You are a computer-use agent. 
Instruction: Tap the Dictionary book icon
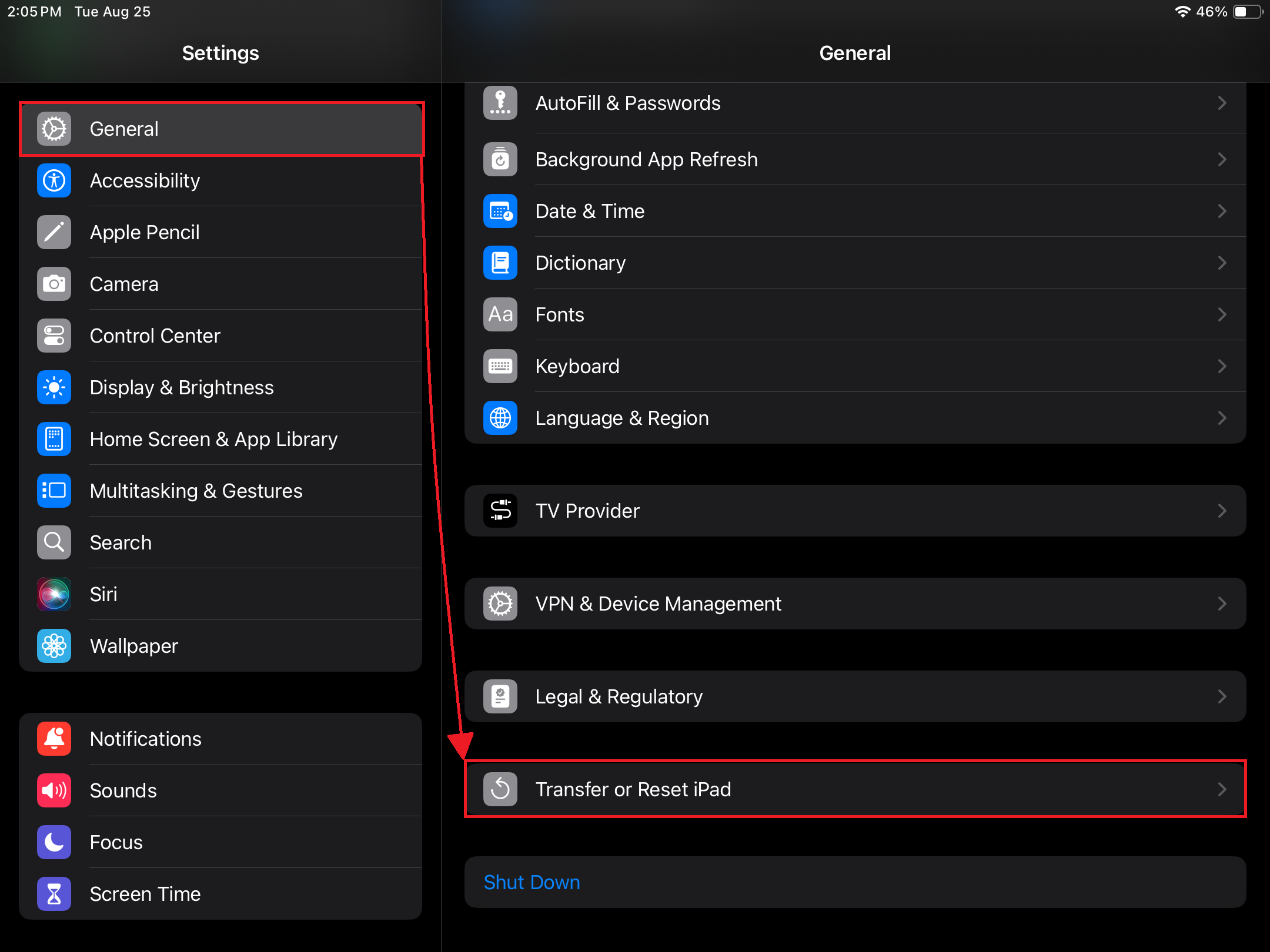click(500, 263)
